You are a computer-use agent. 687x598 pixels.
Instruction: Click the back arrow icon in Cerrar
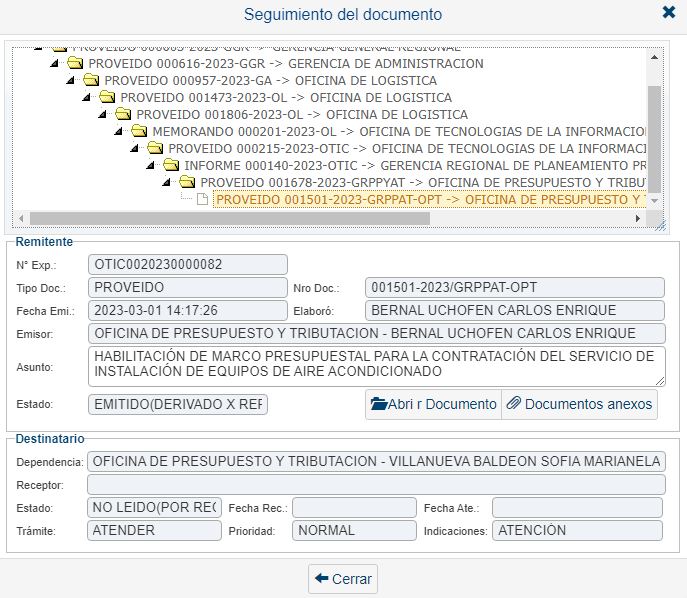click(x=322, y=578)
